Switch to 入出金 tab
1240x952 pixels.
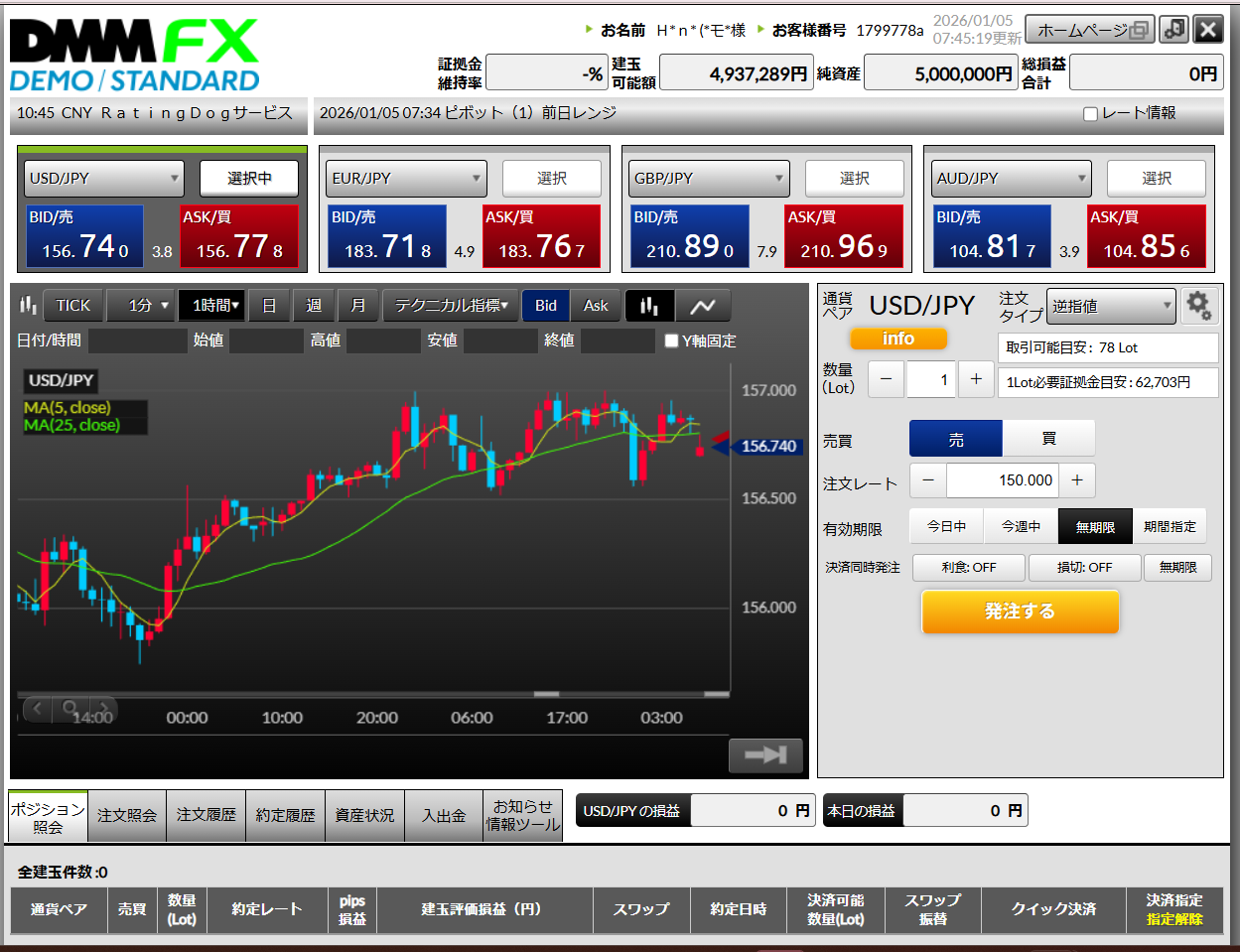tap(444, 816)
